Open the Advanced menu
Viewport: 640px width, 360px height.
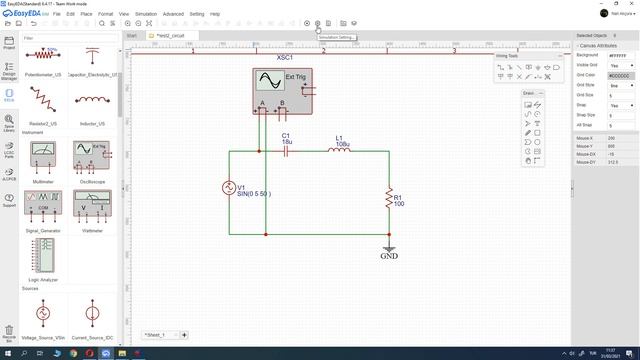pyautogui.click(x=173, y=14)
